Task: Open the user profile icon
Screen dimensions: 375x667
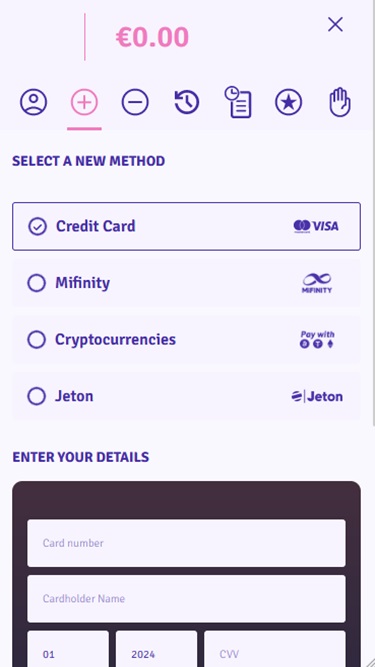Action: (33, 102)
